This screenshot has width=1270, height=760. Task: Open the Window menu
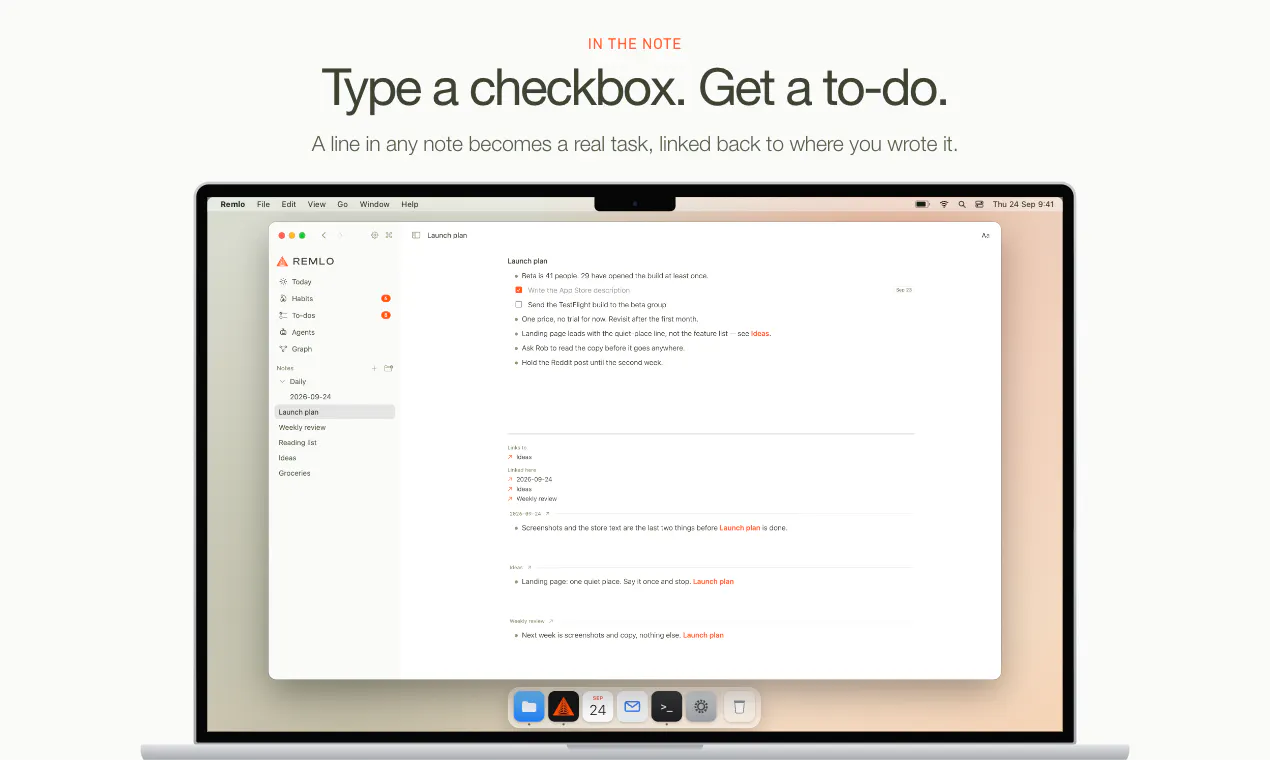[x=375, y=204]
